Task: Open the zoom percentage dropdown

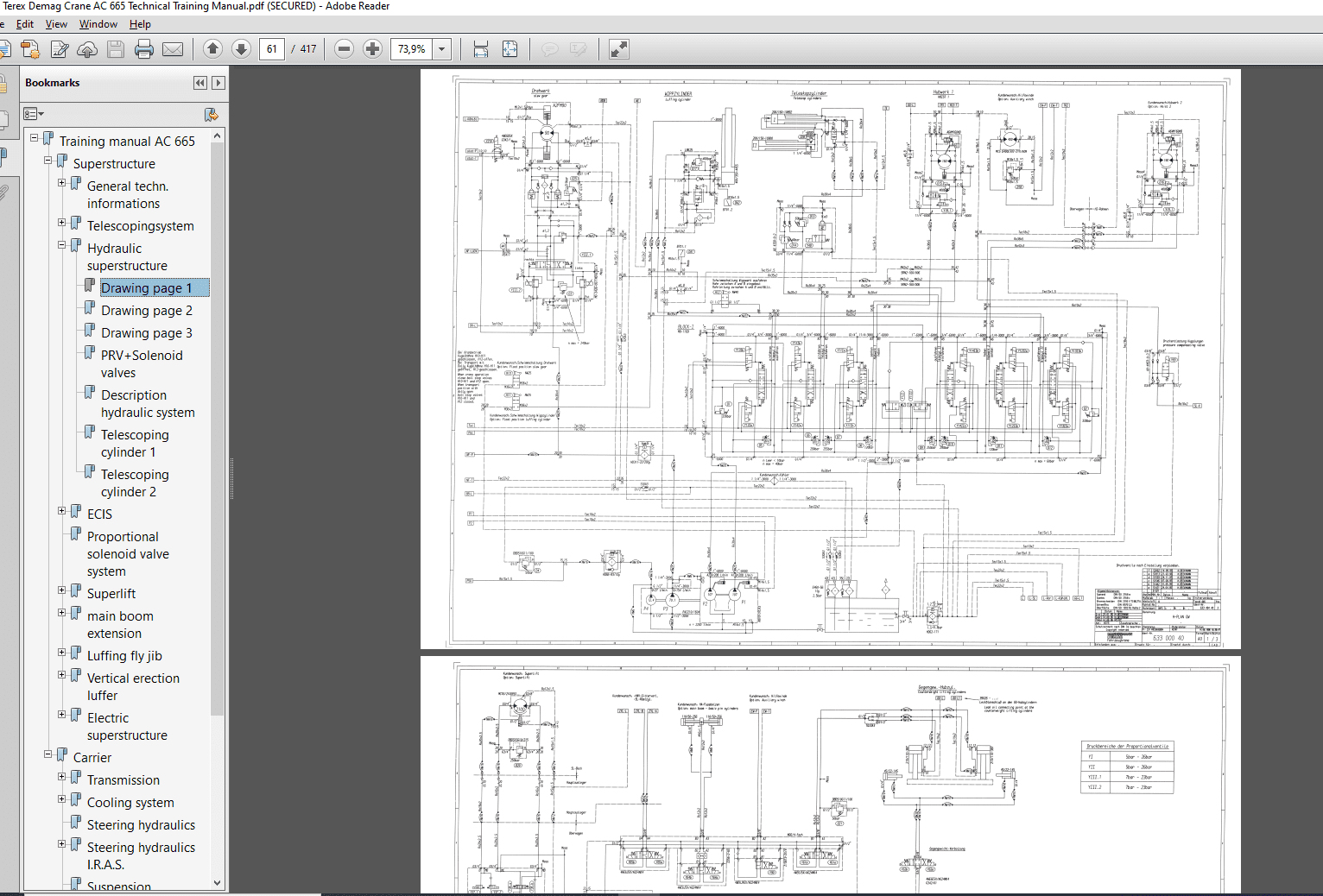Action: 441,49
